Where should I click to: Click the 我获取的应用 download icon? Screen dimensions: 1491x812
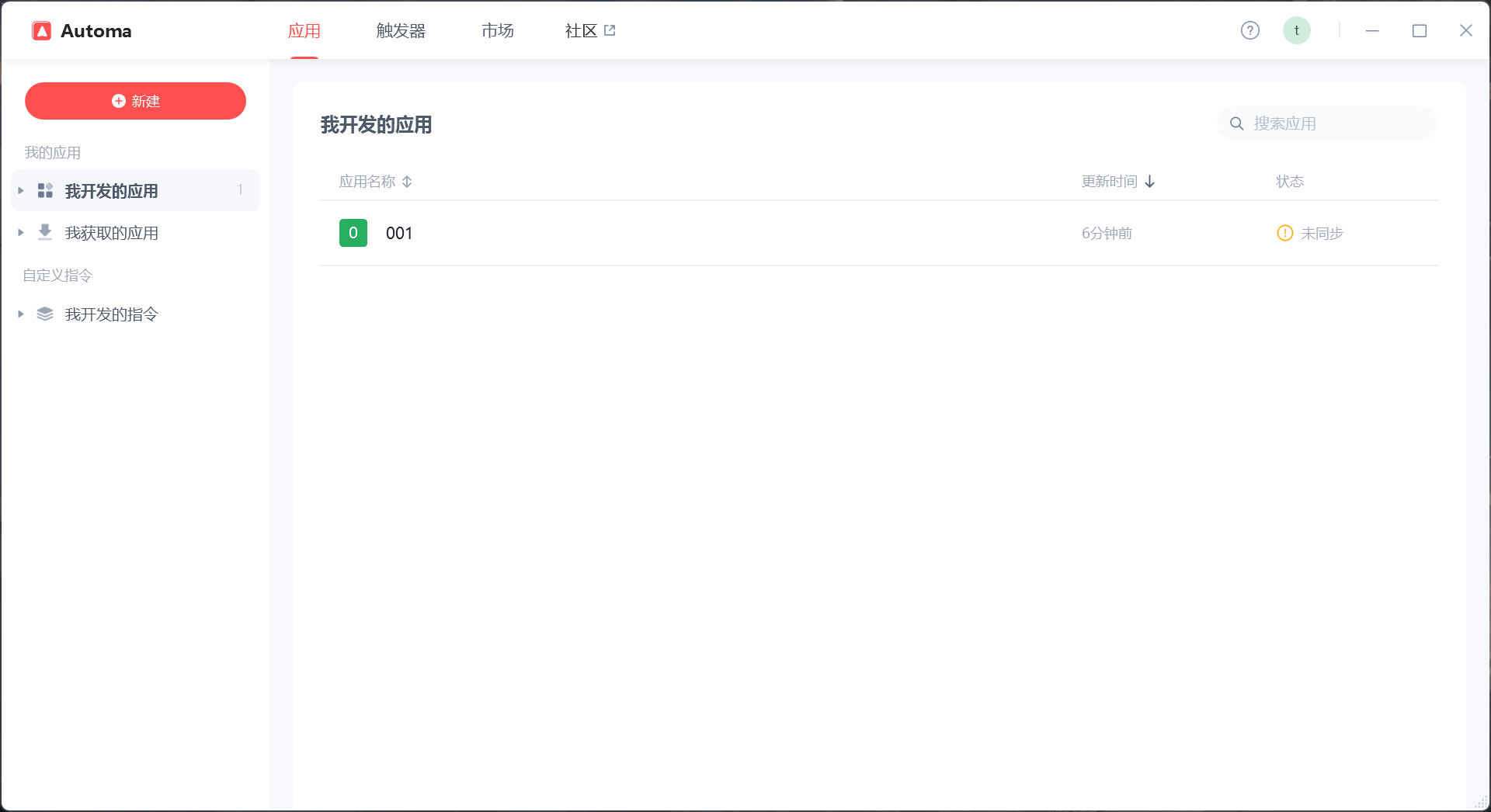[x=45, y=232]
